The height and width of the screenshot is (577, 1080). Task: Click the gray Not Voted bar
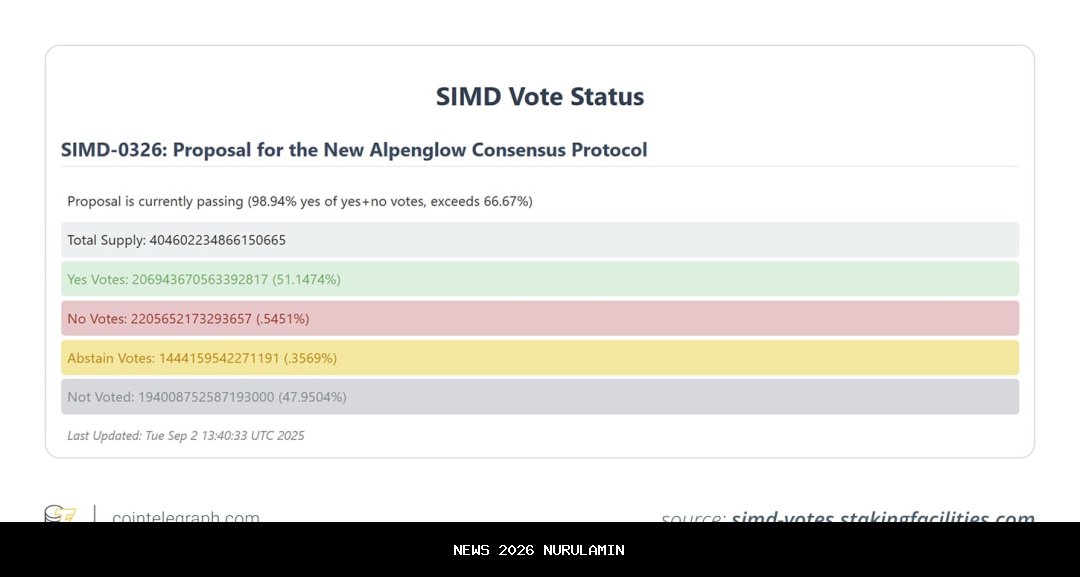click(540, 397)
